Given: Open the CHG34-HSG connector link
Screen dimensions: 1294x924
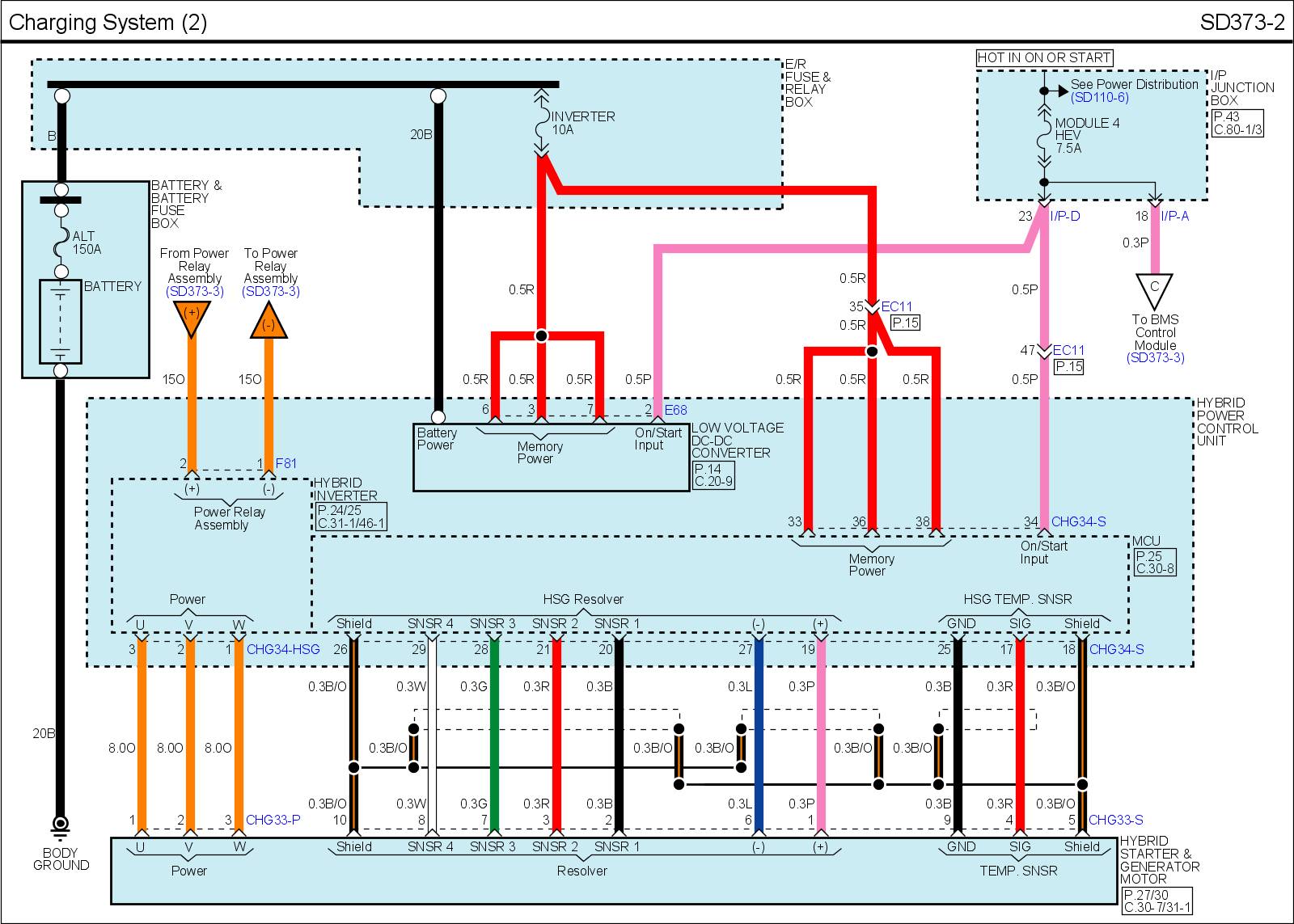Looking at the screenshot, I should pyautogui.click(x=283, y=649).
